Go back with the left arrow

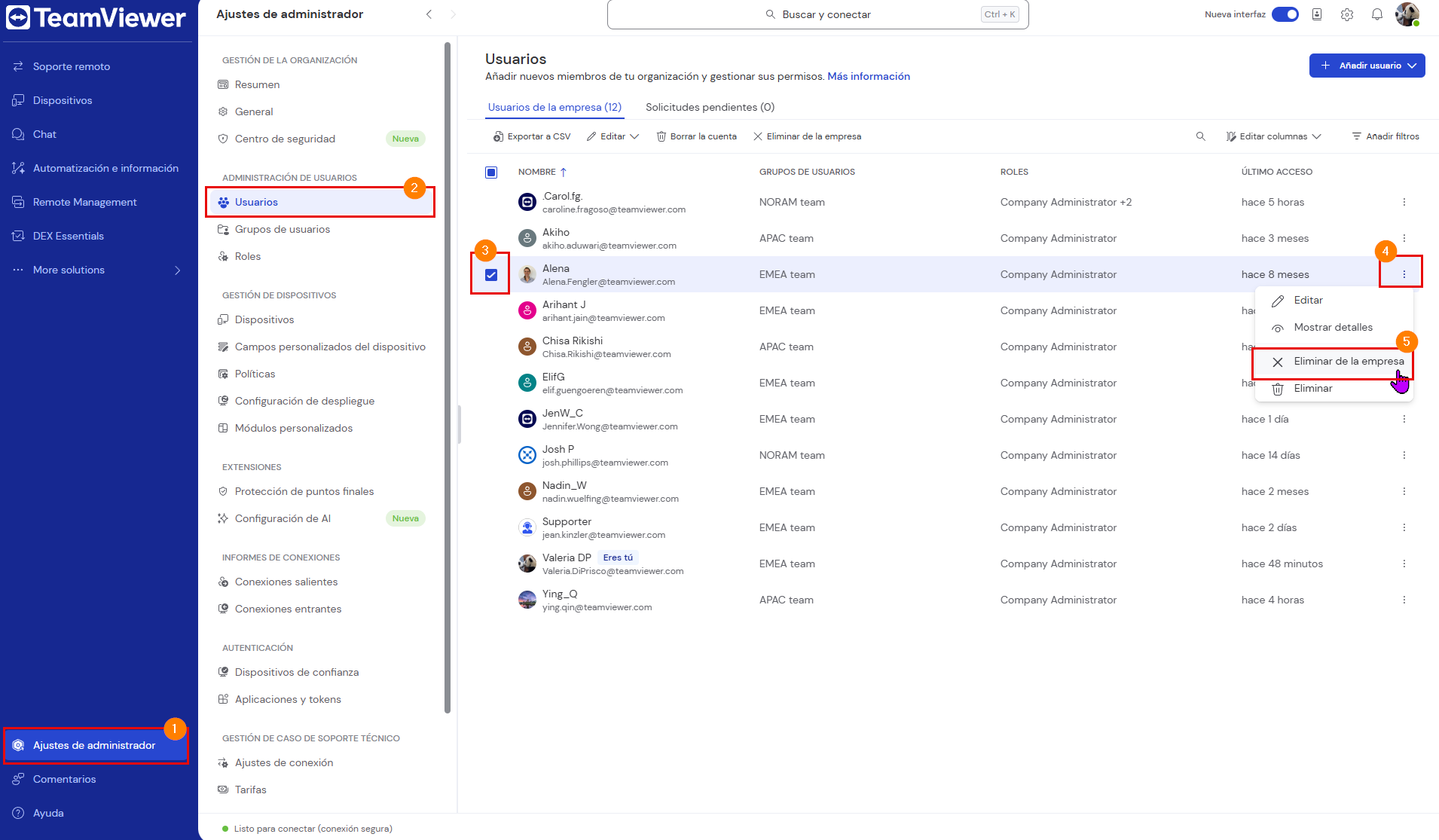click(x=429, y=14)
